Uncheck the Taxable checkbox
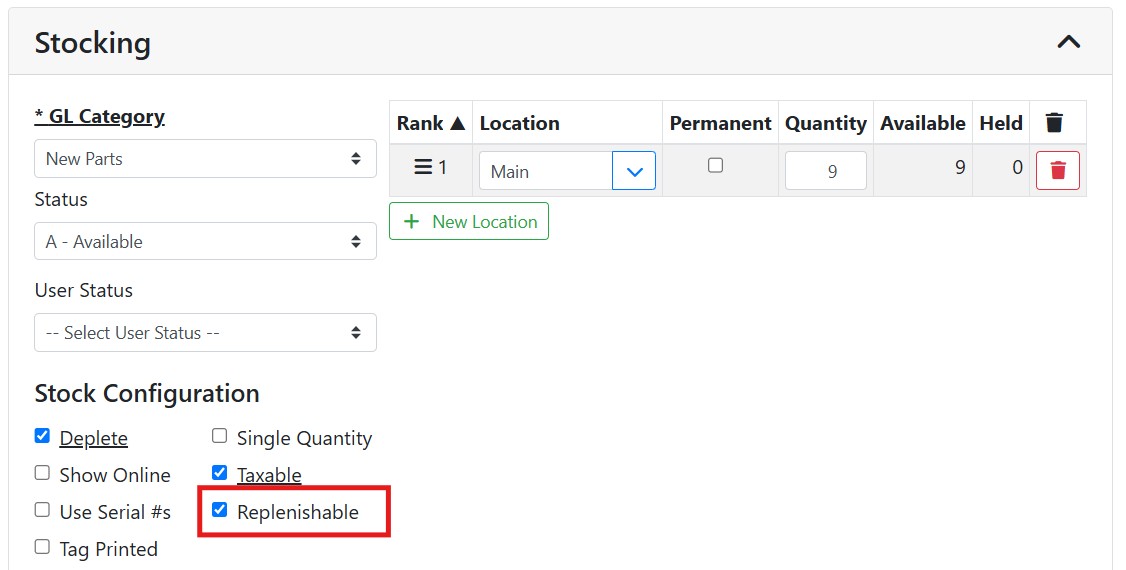The image size is (1126, 570). point(220,473)
